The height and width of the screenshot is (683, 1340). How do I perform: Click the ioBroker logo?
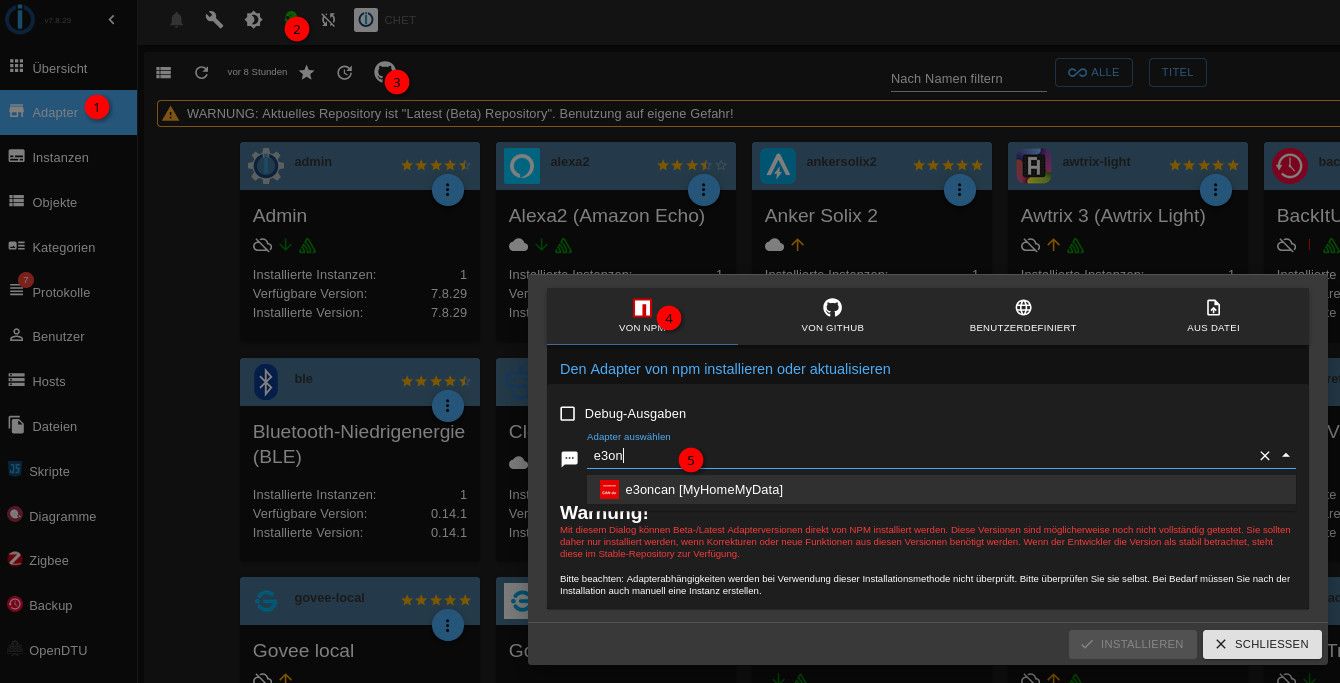(22, 20)
